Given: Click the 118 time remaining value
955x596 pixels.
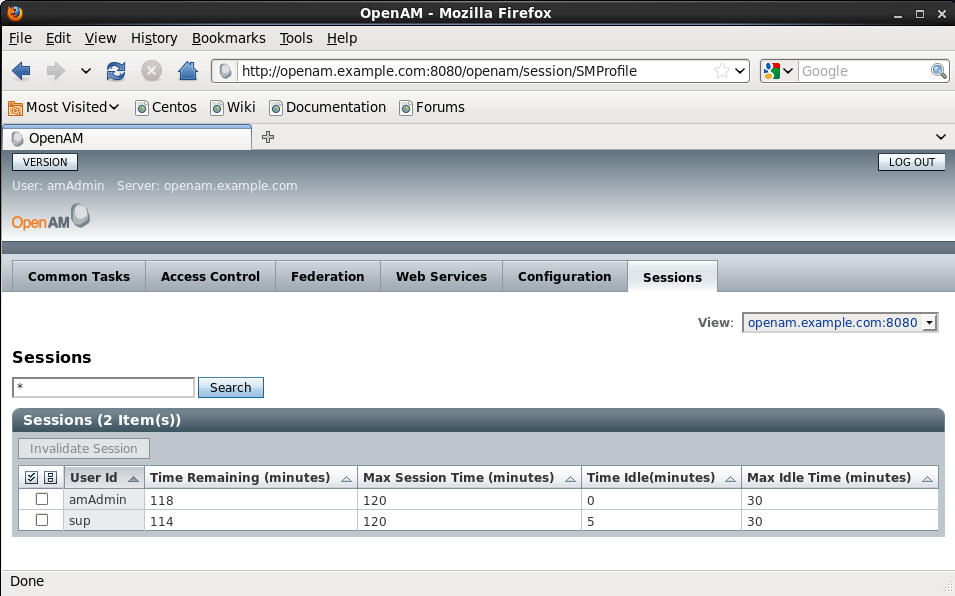Looking at the screenshot, I should 161,500.
